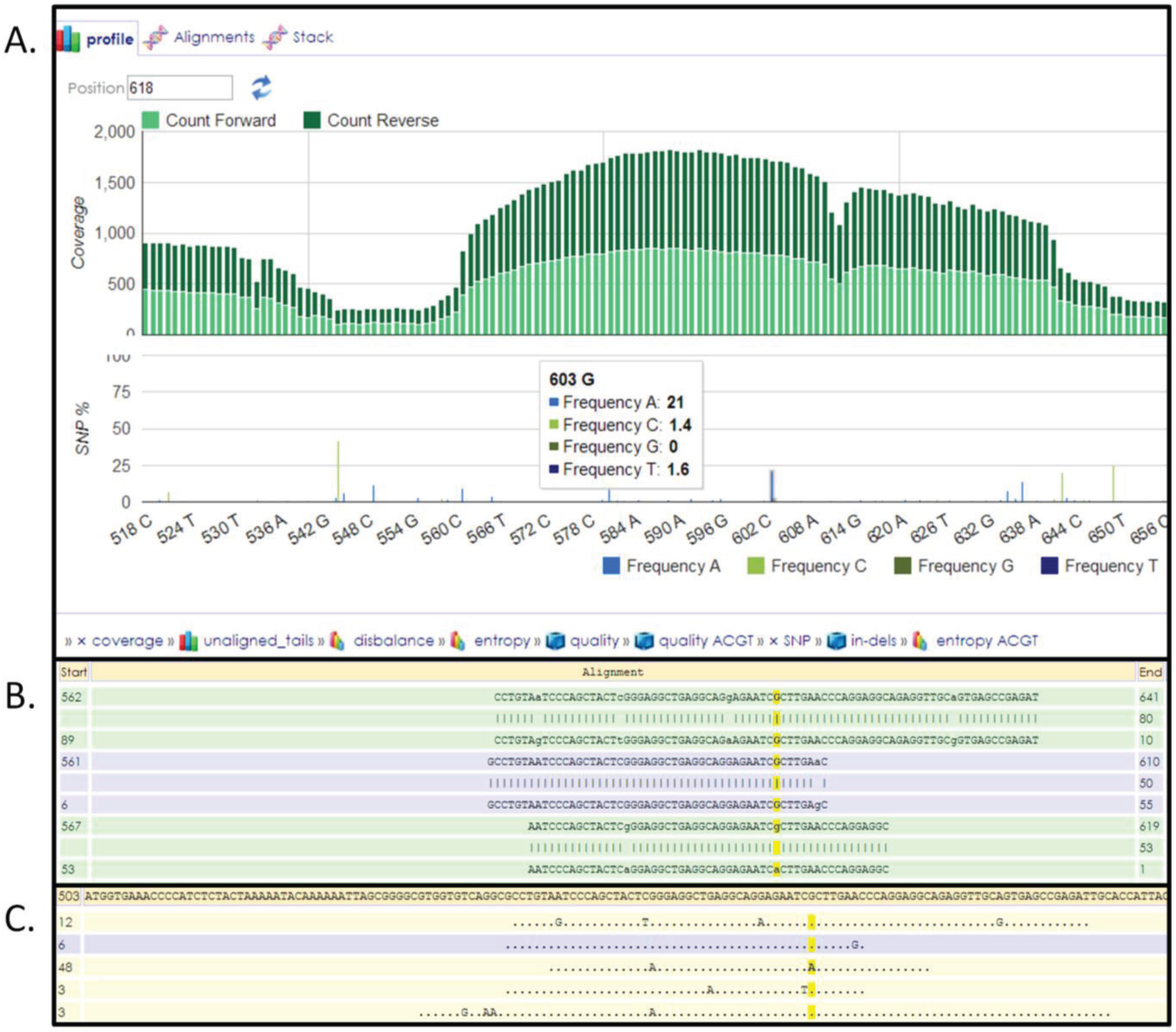Open the in-dels view
Image resolution: width=1176 pixels, height=1032 pixels.
coord(874,641)
